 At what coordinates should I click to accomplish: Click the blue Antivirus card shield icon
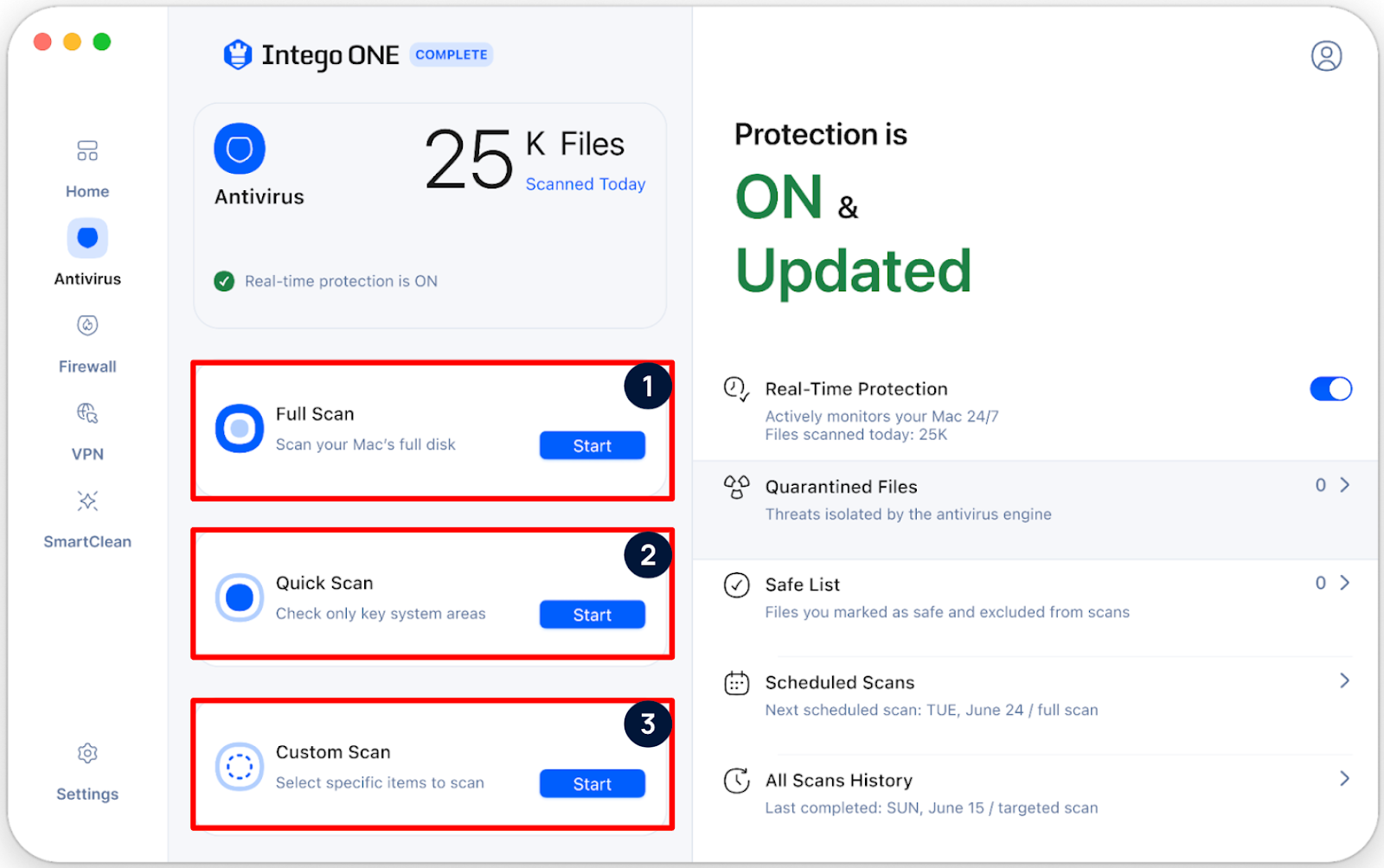coord(240,149)
